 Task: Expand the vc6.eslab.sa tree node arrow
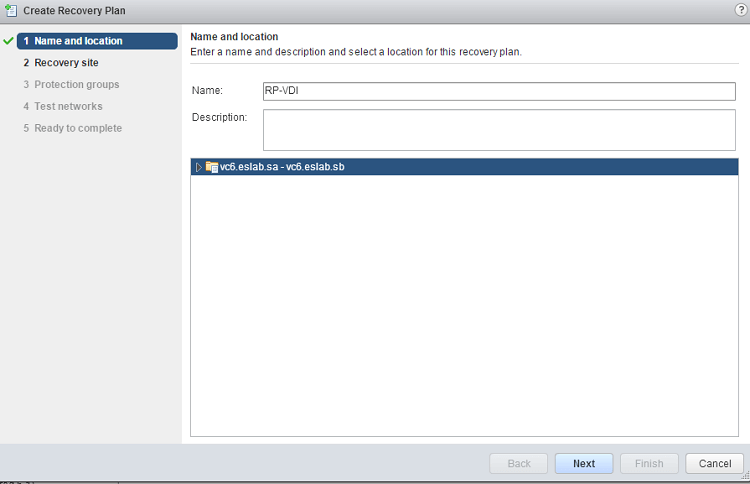pos(199,167)
